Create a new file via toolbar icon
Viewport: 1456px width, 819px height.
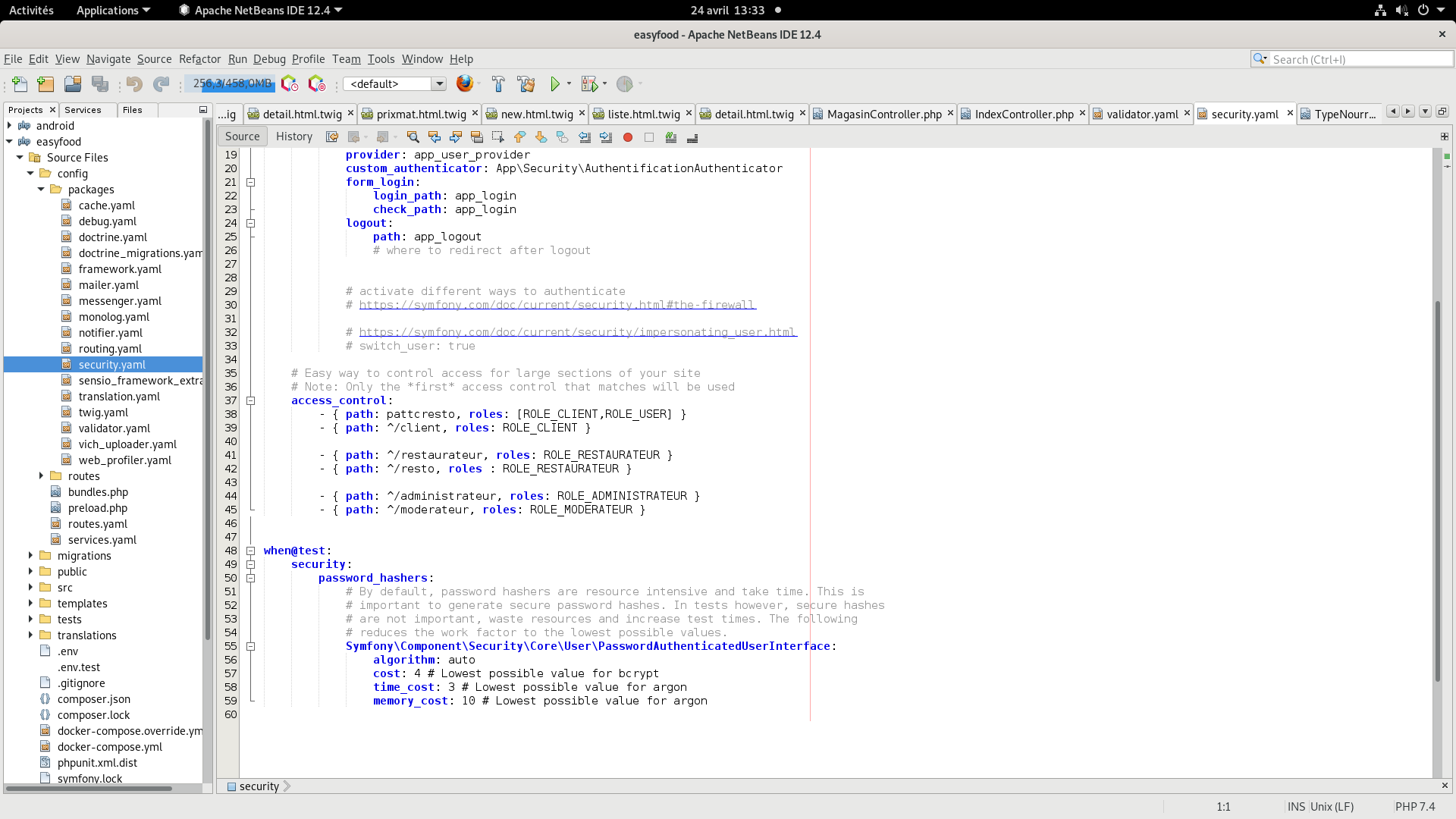20,84
